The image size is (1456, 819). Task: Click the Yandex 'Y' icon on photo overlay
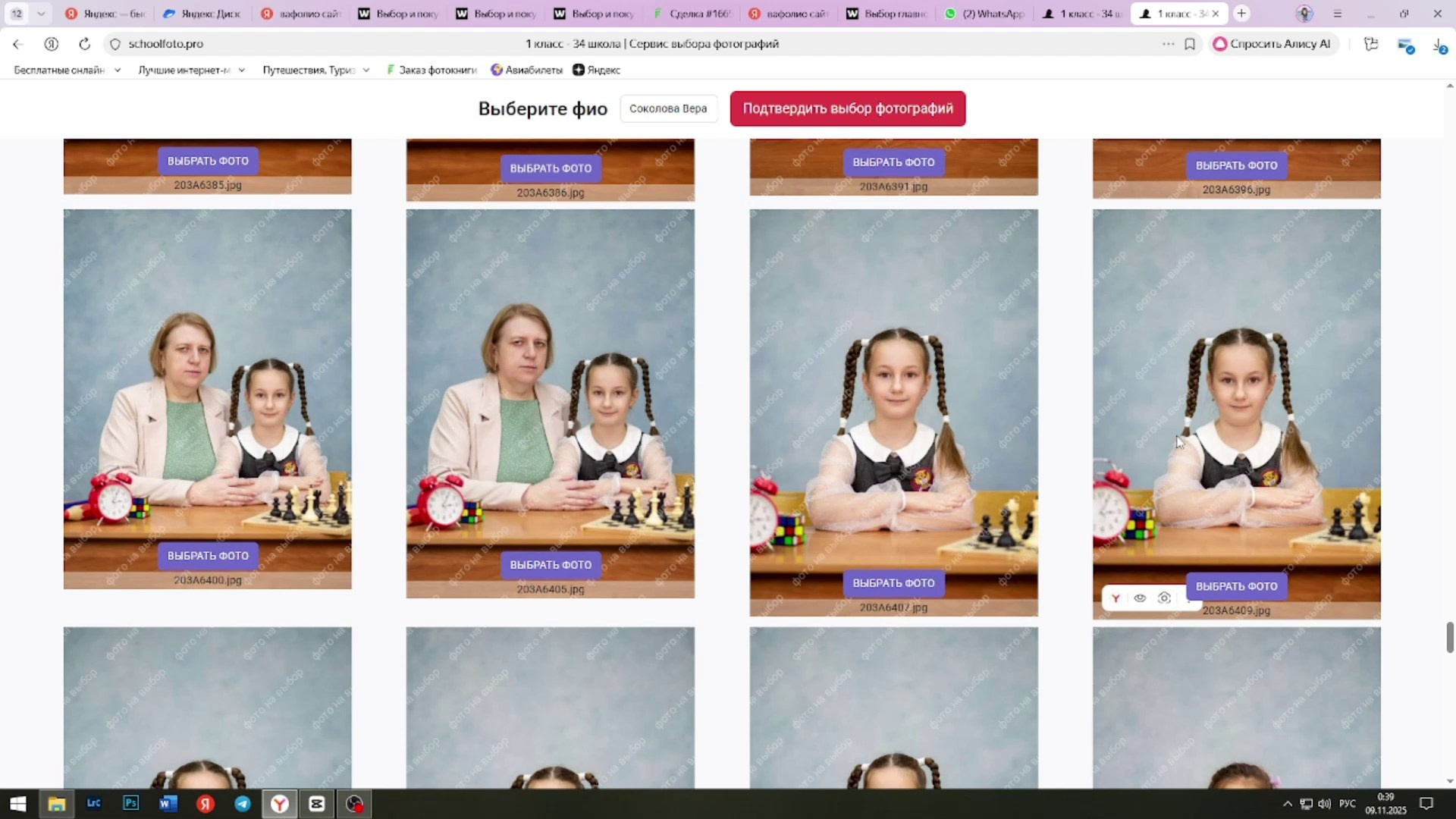pyautogui.click(x=1116, y=598)
